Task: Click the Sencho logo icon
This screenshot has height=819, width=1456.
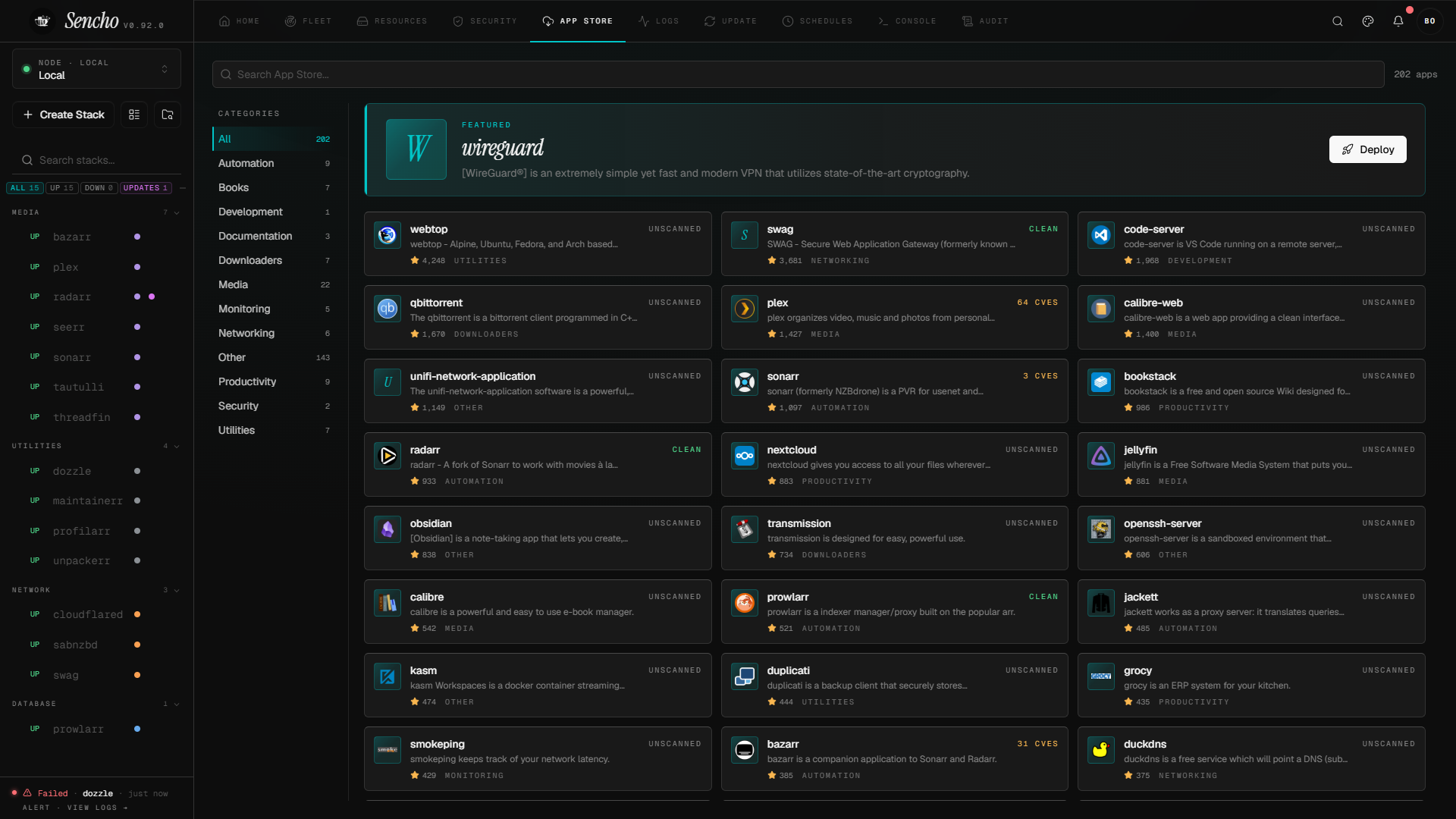Action: click(x=42, y=21)
